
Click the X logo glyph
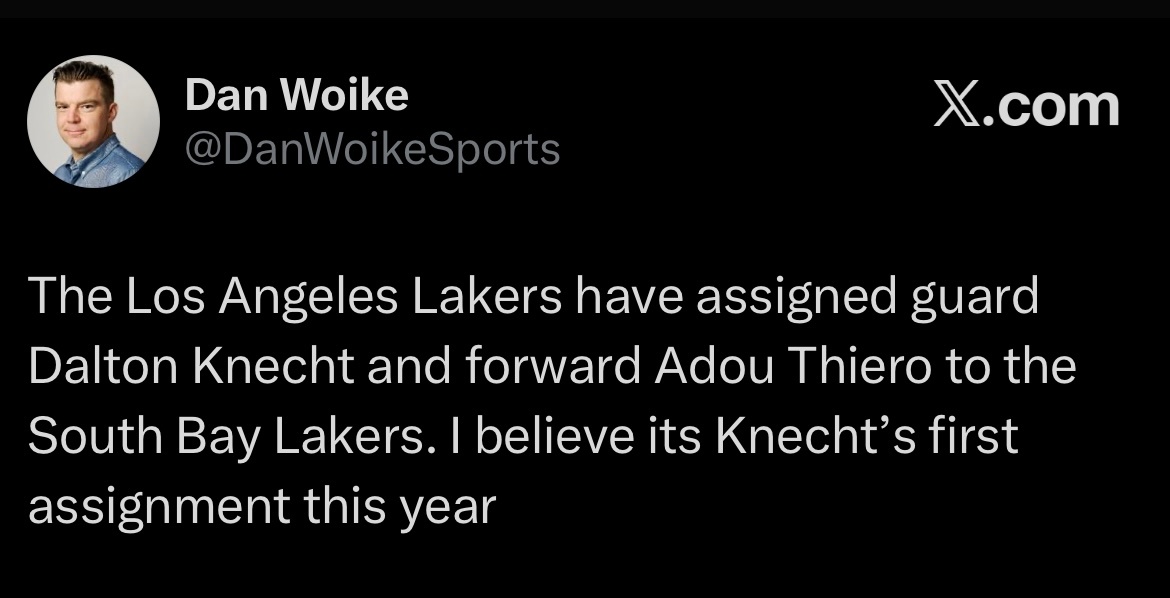tap(958, 107)
